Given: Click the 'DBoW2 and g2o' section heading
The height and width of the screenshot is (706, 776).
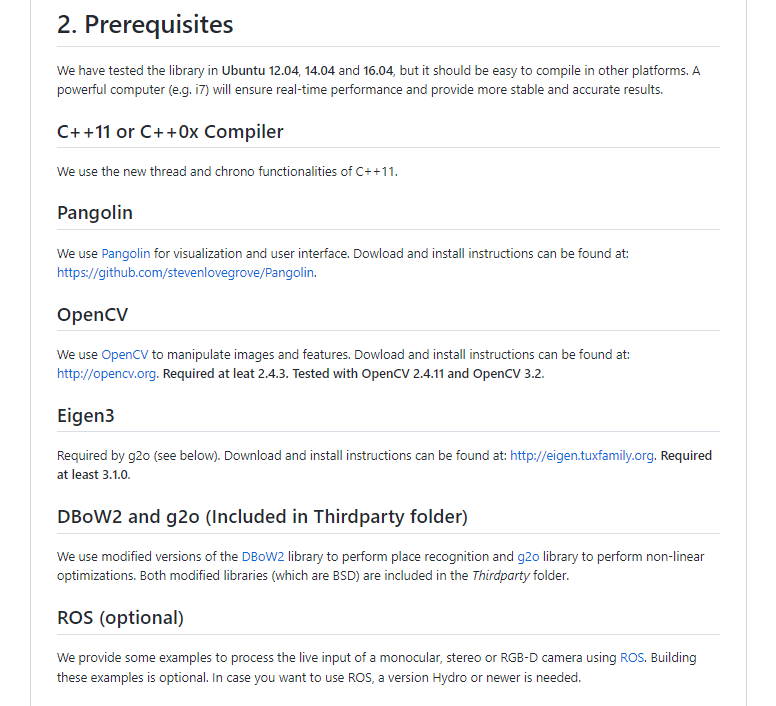Looking at the screenshot, I should [x=262, y=517].
